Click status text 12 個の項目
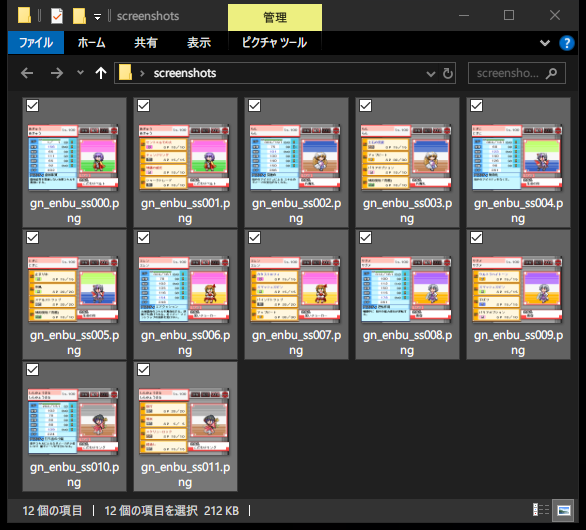 tap(52, 511)
